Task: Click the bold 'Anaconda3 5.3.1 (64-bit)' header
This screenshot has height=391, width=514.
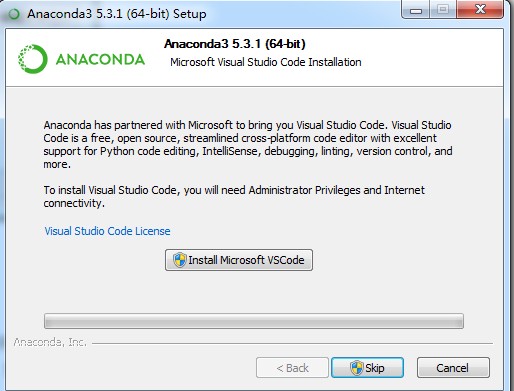Action: (x=235, y=44)
